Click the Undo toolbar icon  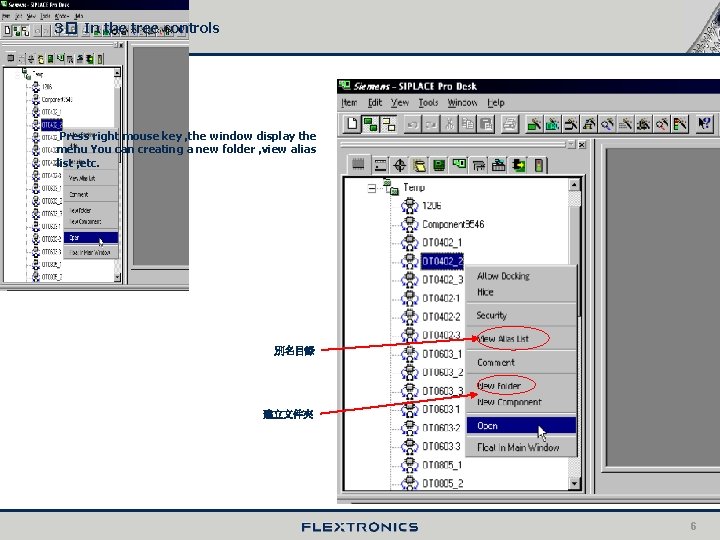click(412, 124)
